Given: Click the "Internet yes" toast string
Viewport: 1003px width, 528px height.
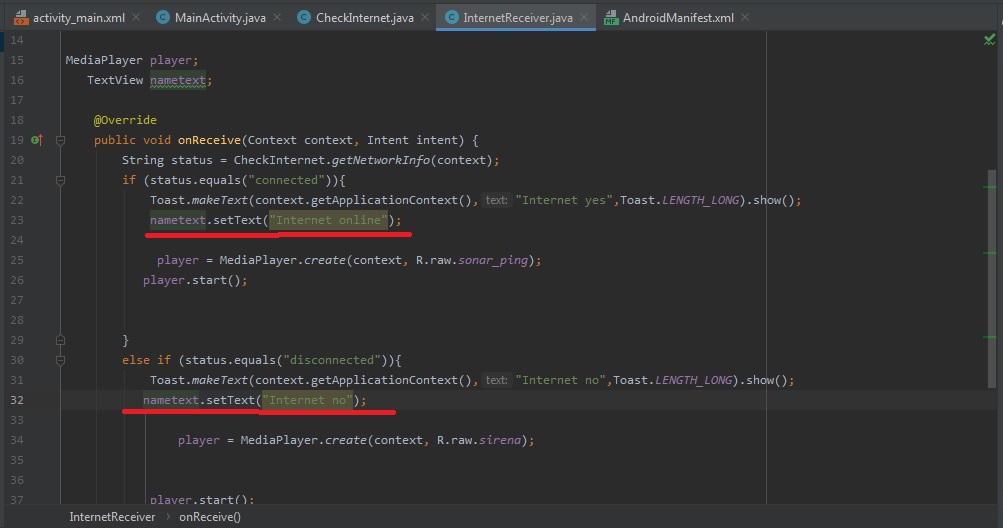Looking at the screenshot, I should 564,200.
